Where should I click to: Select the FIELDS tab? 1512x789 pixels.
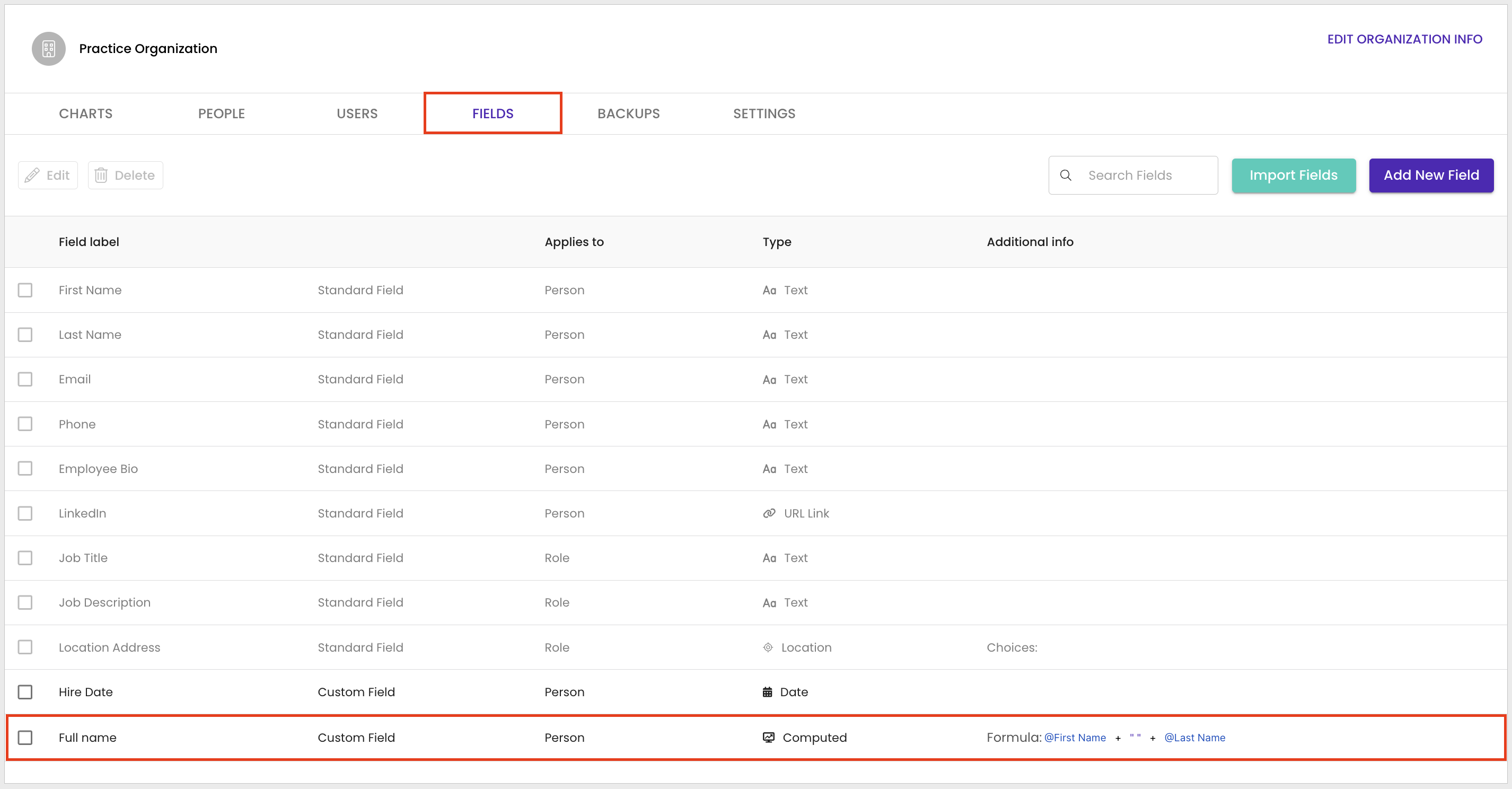(x=493, y=113)
